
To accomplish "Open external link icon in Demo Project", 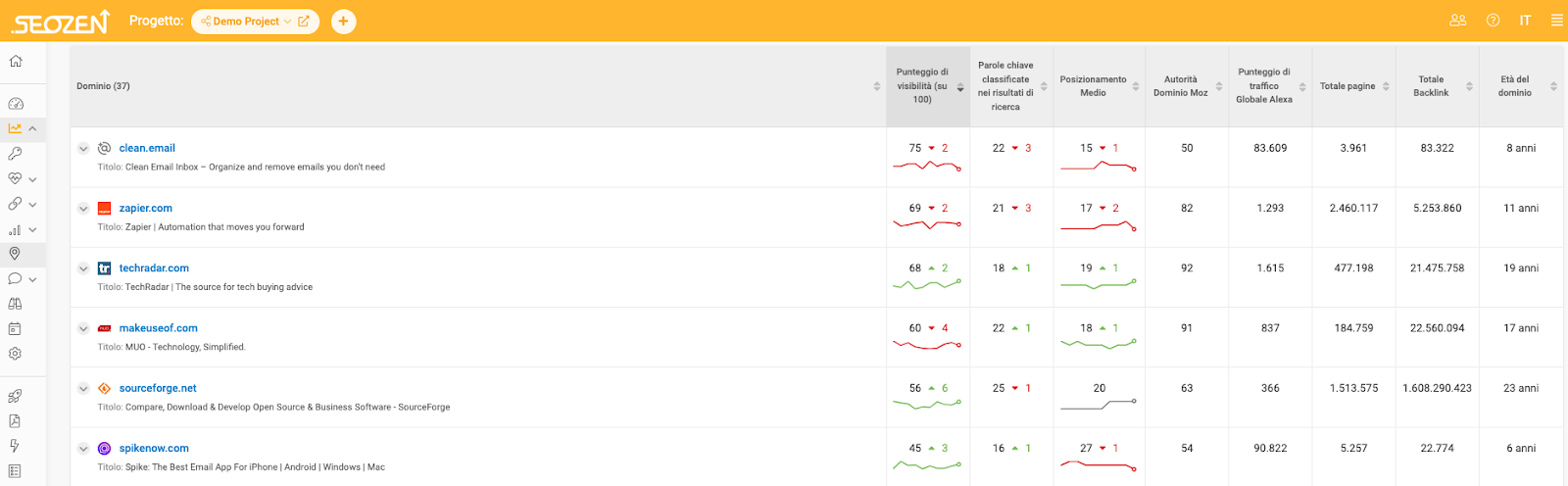I will point(304,21).
